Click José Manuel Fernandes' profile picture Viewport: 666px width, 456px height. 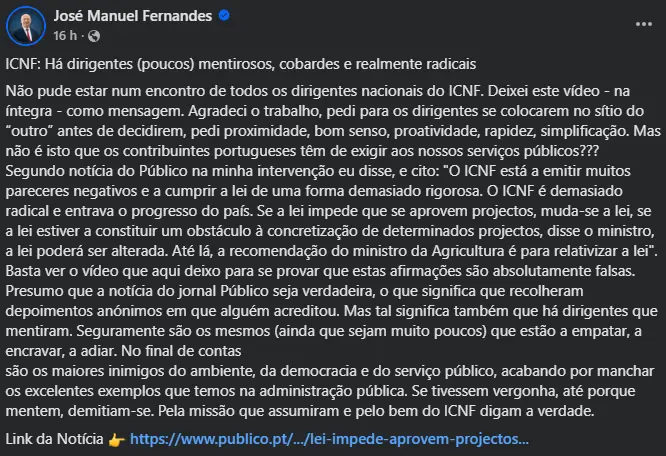click(26, 26)
